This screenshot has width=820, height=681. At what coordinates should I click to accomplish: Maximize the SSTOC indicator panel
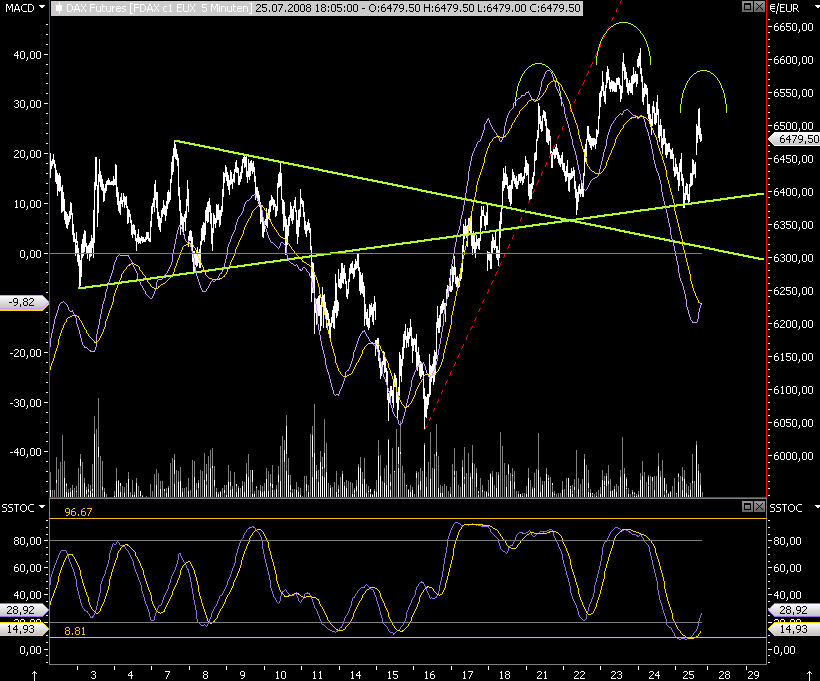748,506
